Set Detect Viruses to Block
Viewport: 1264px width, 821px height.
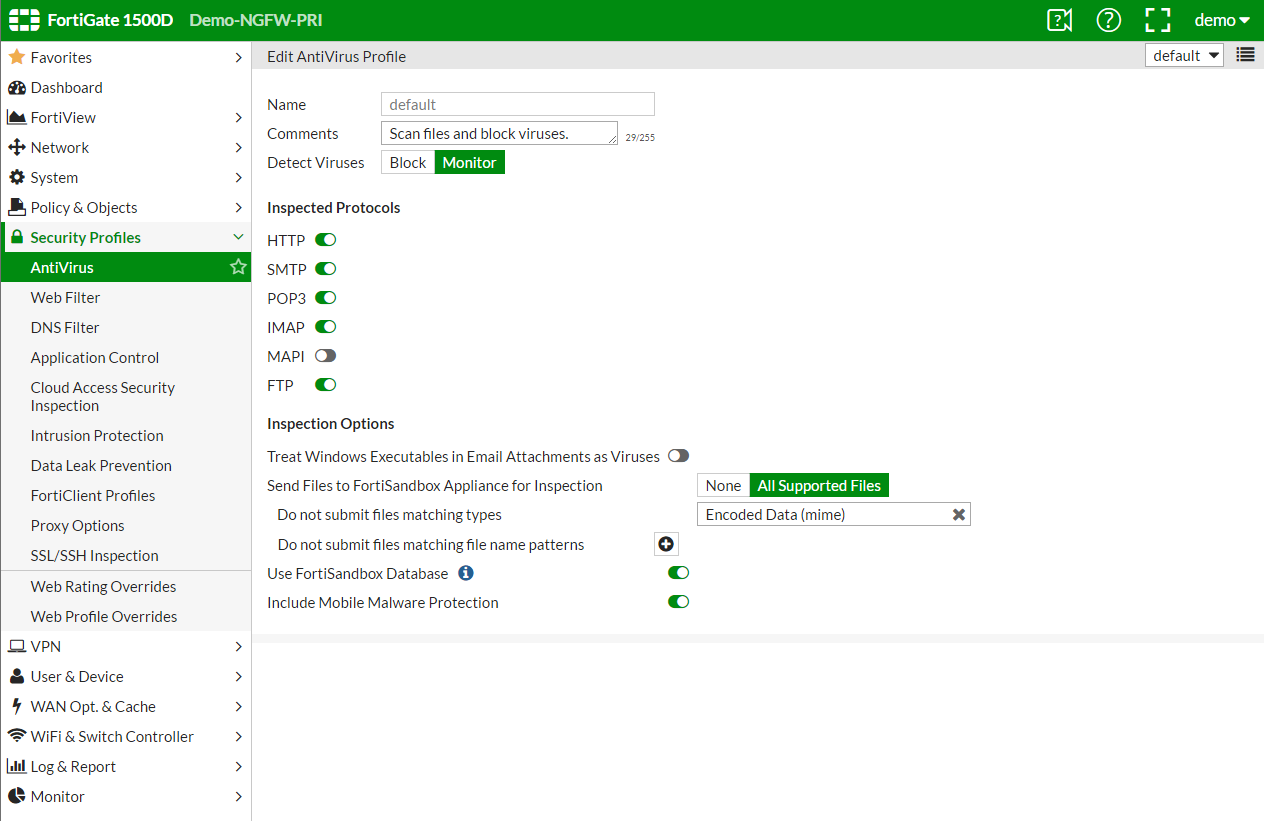(408, 162)
